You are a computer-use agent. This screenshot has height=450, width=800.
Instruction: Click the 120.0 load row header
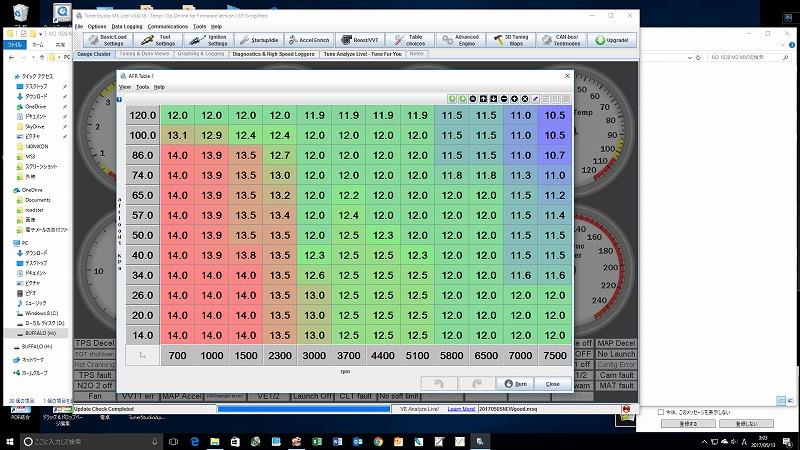(143, 115)
